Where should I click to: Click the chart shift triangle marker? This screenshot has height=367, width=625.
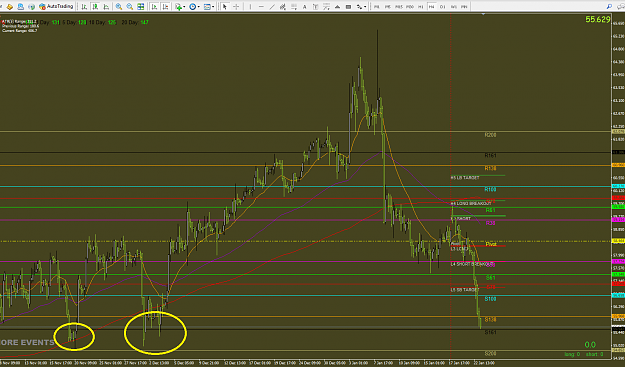tap(483, 14)
